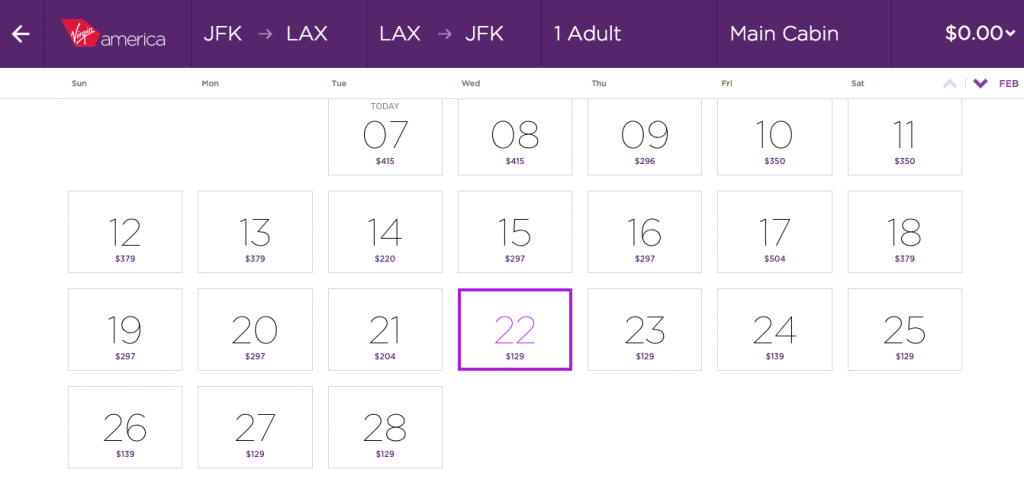The image size is (1024, 489).
Task: Choose date 17 at $504
Action: (x=775, y=232)
